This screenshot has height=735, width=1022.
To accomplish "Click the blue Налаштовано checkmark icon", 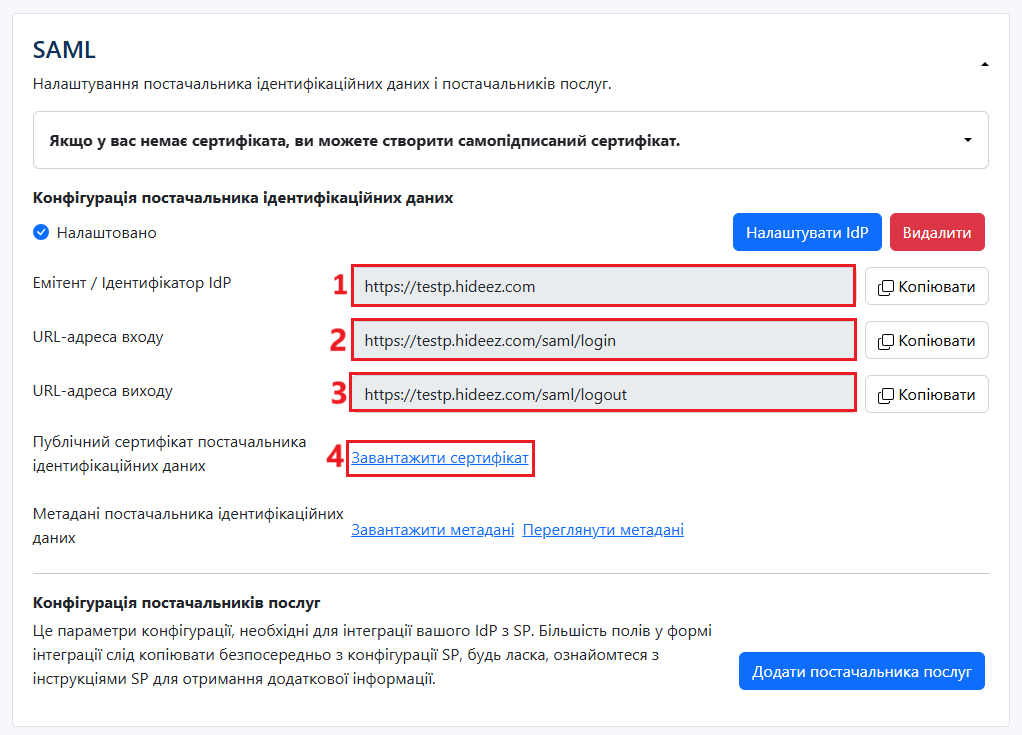I will 41,233.
